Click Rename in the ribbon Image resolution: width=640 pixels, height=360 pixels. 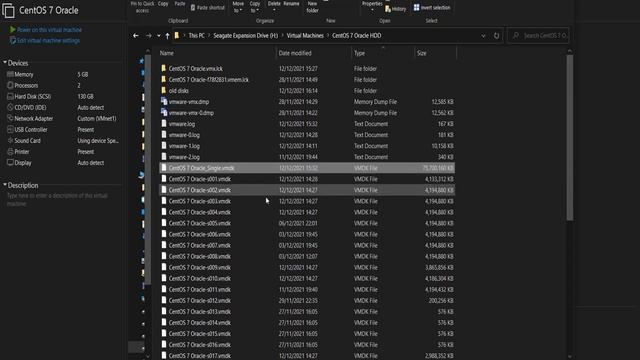291,4
